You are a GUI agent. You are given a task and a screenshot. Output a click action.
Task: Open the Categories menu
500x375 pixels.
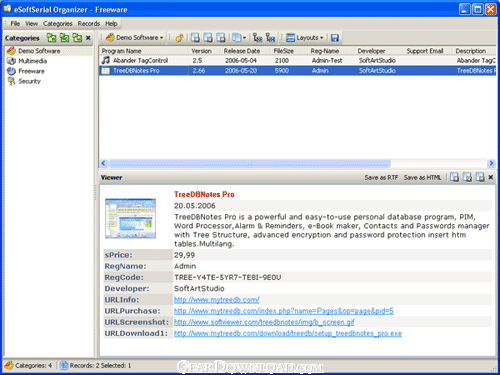coord(58,24)
